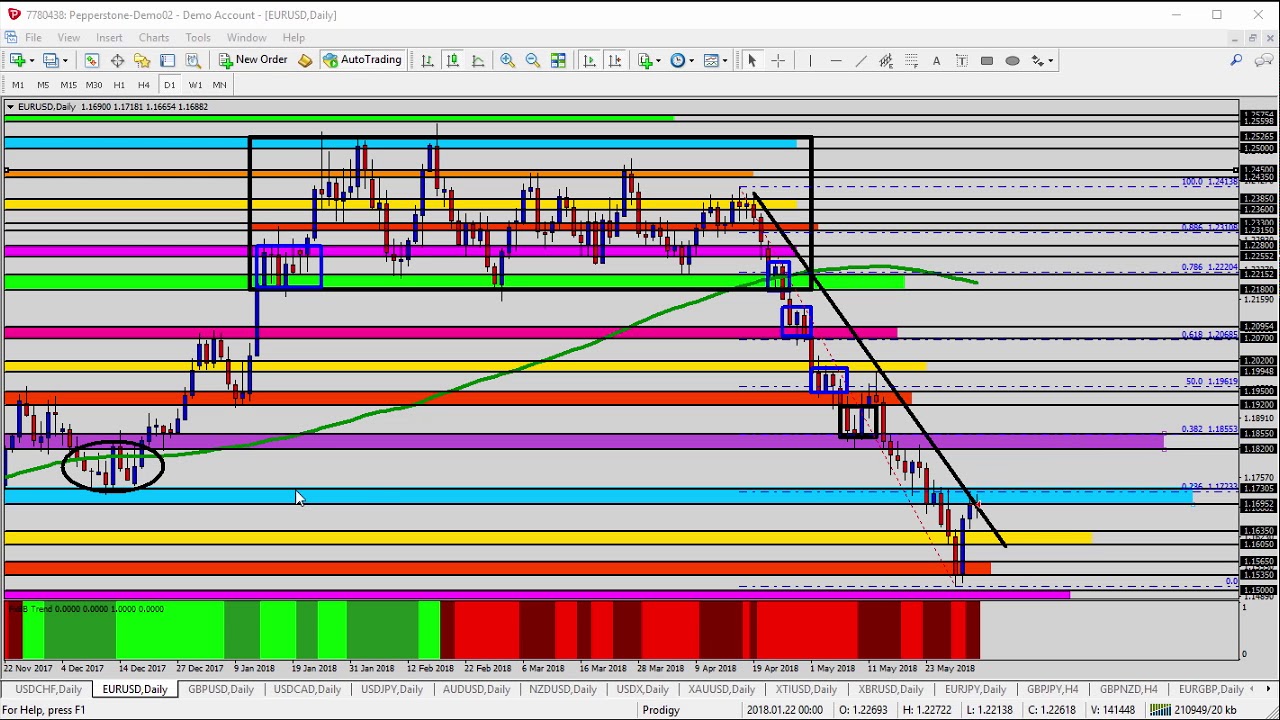The width and height of the screenshot is (1280, 720).
Task: Select the Trendline drawing tool
Action: pyautogui.click(x=860, y=60)
